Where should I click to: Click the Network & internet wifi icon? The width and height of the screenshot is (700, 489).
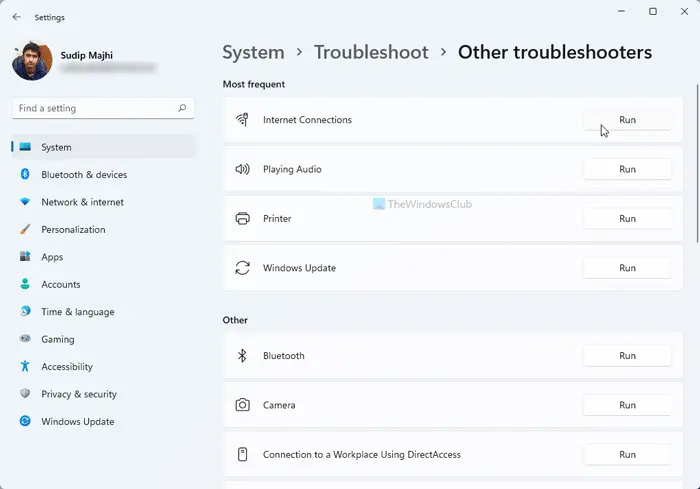click(25, 202)
